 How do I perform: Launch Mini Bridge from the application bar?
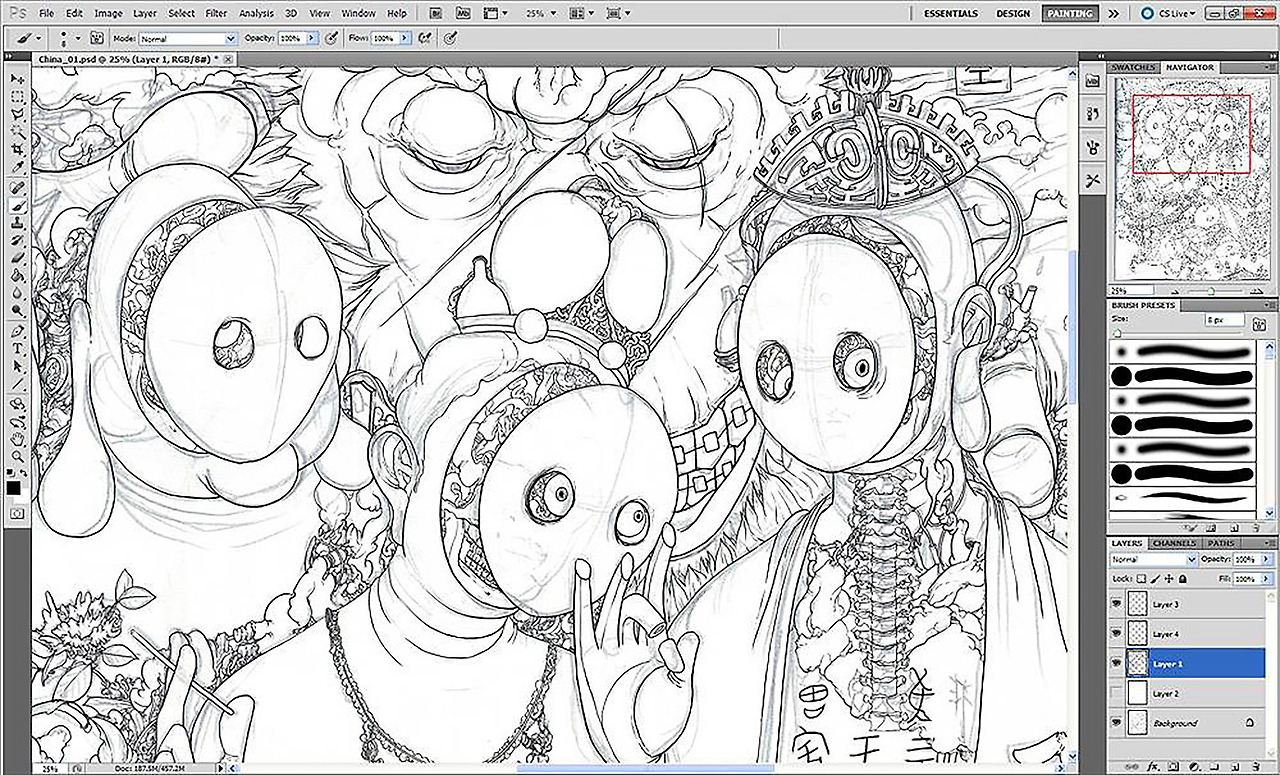tap(462, 14)
